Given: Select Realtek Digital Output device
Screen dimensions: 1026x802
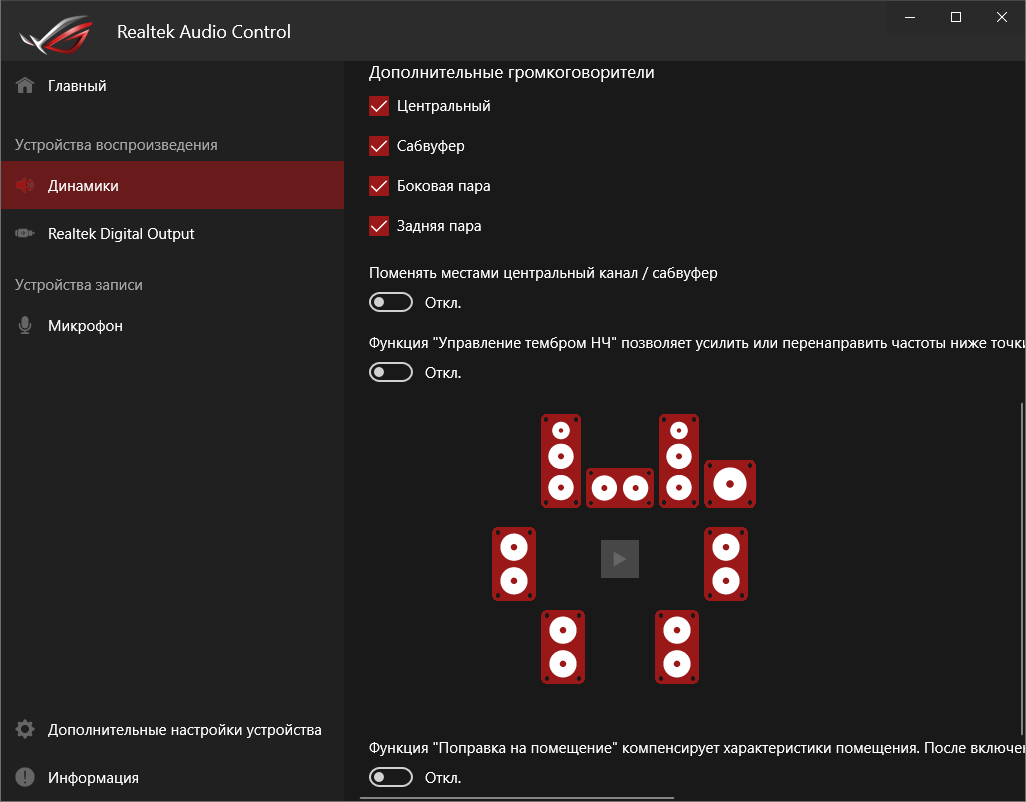Looking at the screenshot, I should pos(121,234).
